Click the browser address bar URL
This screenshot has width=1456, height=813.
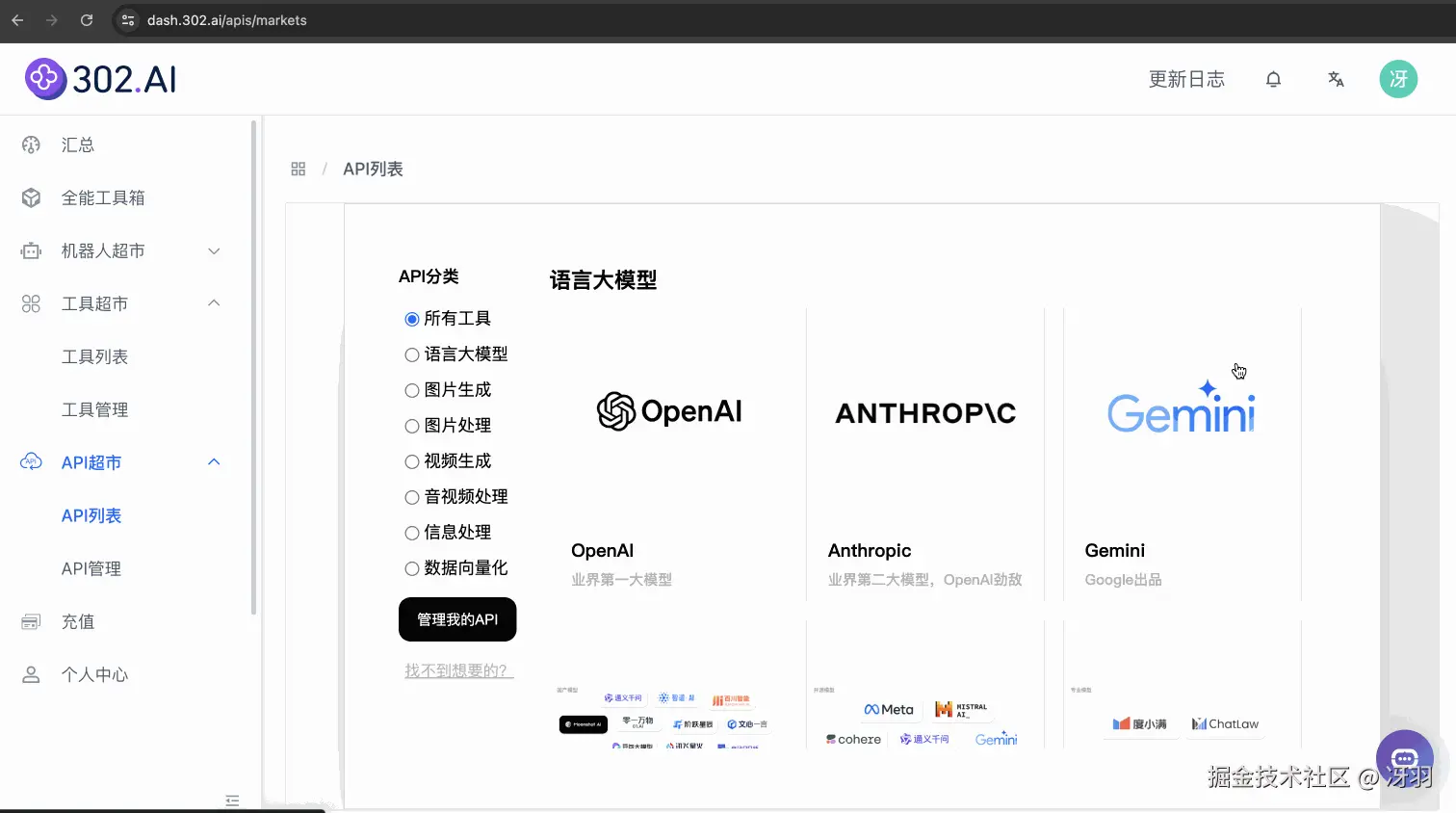227,20
